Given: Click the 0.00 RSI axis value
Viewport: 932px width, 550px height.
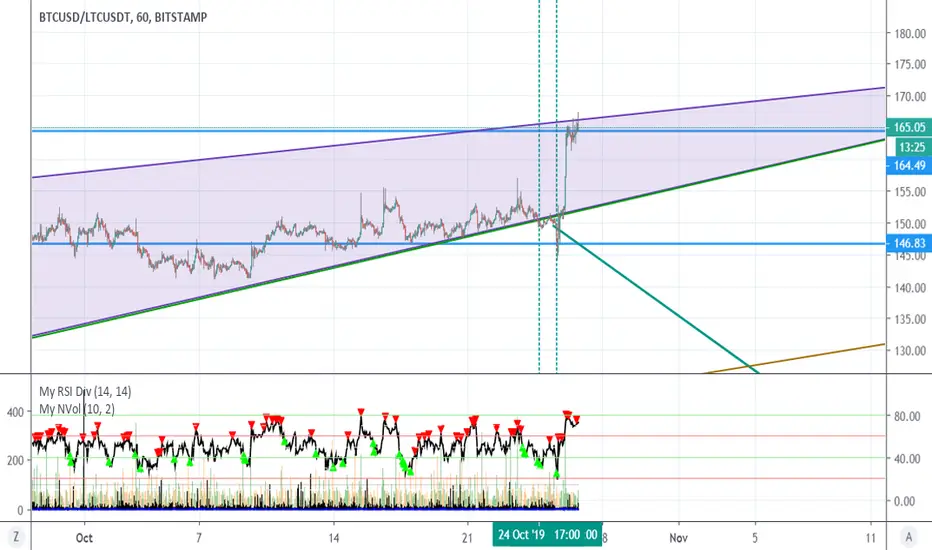Looking at the screenshot, I should coord(905,501).
